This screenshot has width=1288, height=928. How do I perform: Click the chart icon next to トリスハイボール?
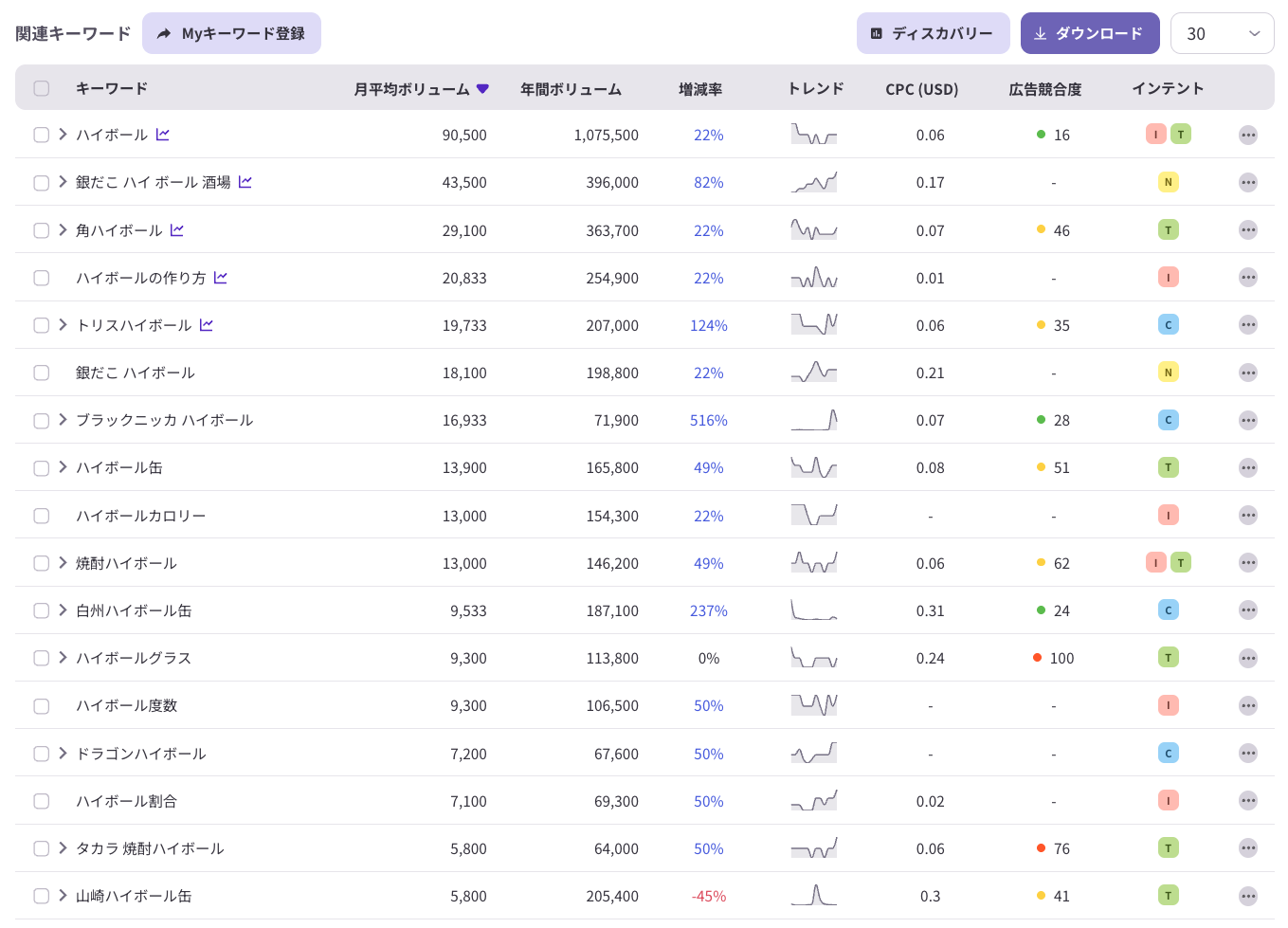pos(207,325)
